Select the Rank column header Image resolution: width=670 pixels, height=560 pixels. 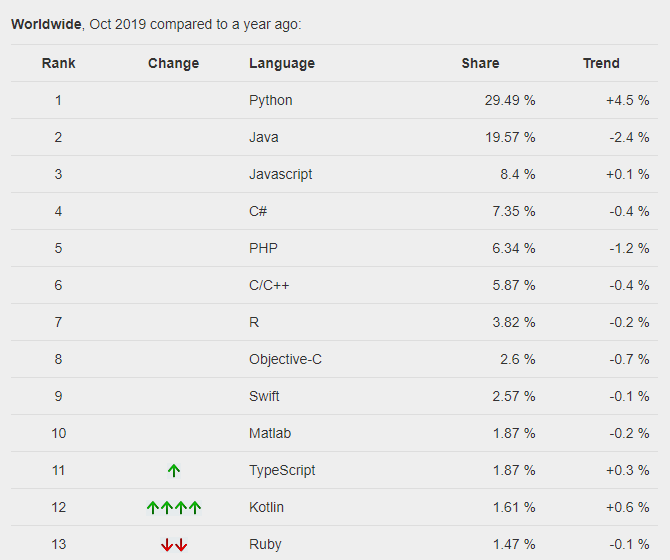[58, 63]
